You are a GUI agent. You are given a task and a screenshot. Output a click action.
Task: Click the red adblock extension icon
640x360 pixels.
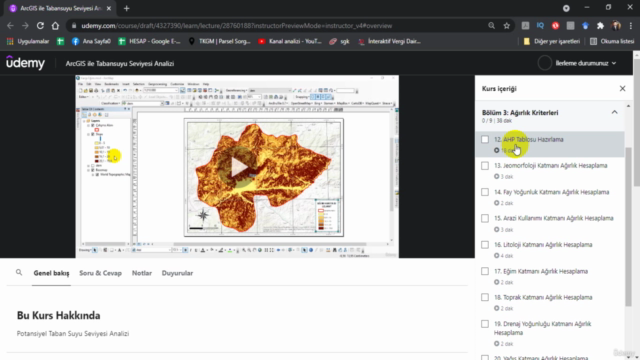pyautogui.click(x=556, y=26)
